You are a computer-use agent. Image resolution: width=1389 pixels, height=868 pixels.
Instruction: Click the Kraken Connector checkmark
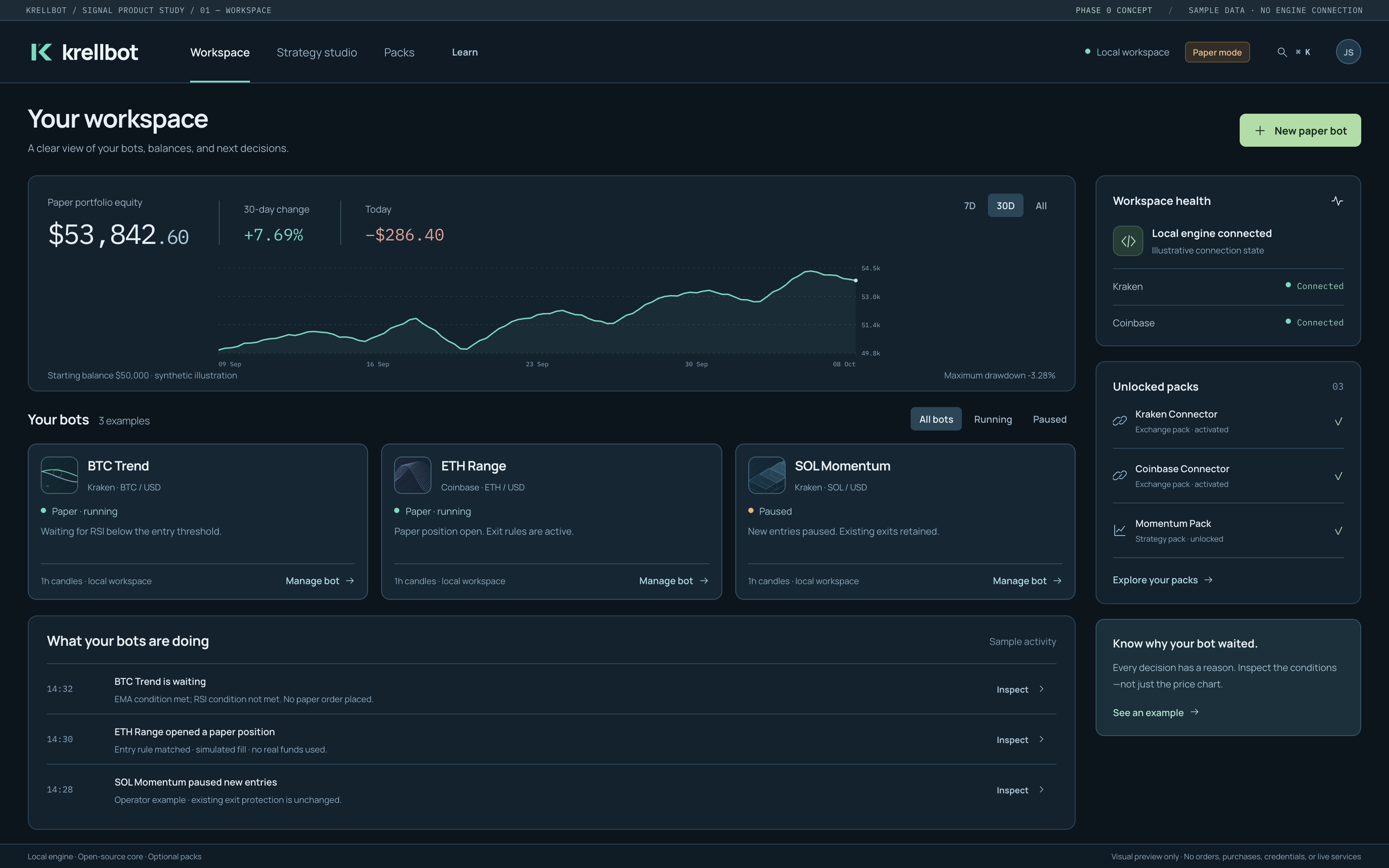pyautogui.click(x=1339, y=421)
